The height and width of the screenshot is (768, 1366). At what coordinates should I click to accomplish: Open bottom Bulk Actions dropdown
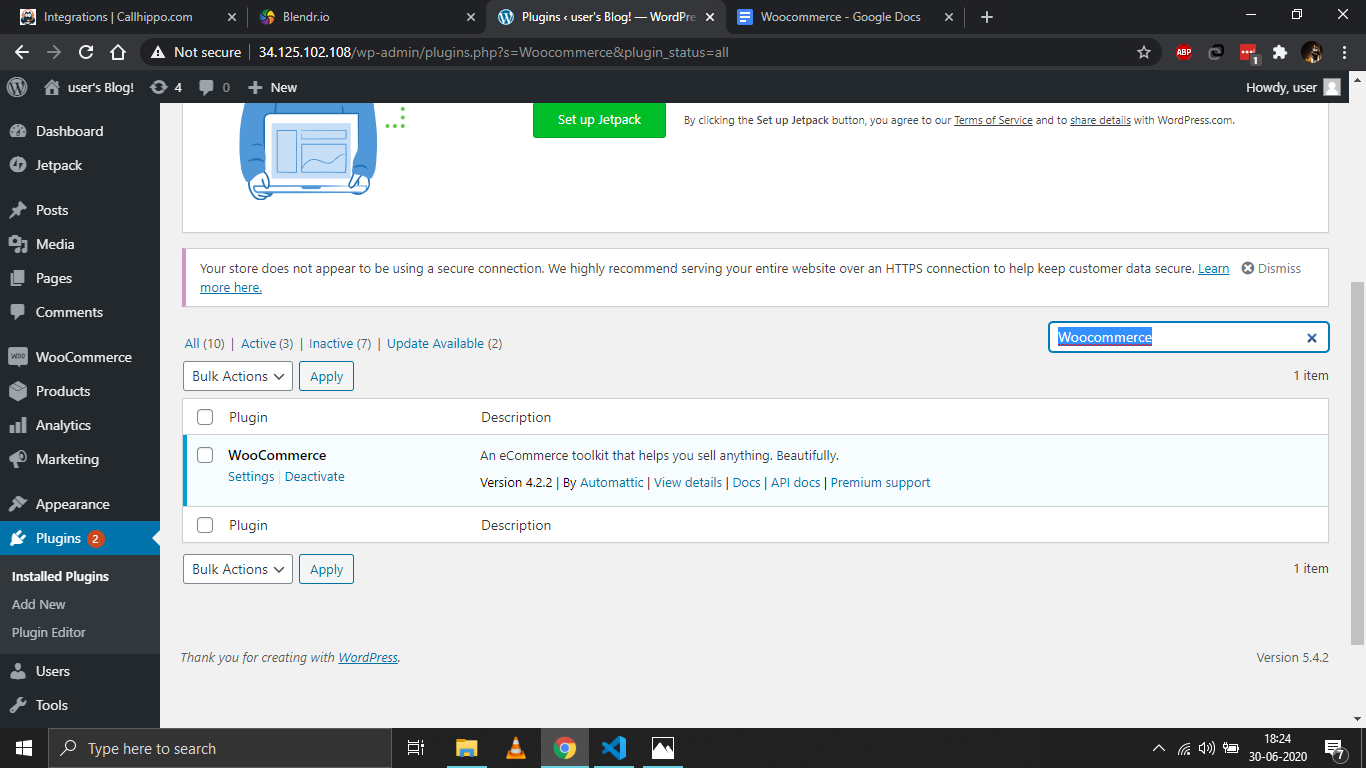[237, 569]
